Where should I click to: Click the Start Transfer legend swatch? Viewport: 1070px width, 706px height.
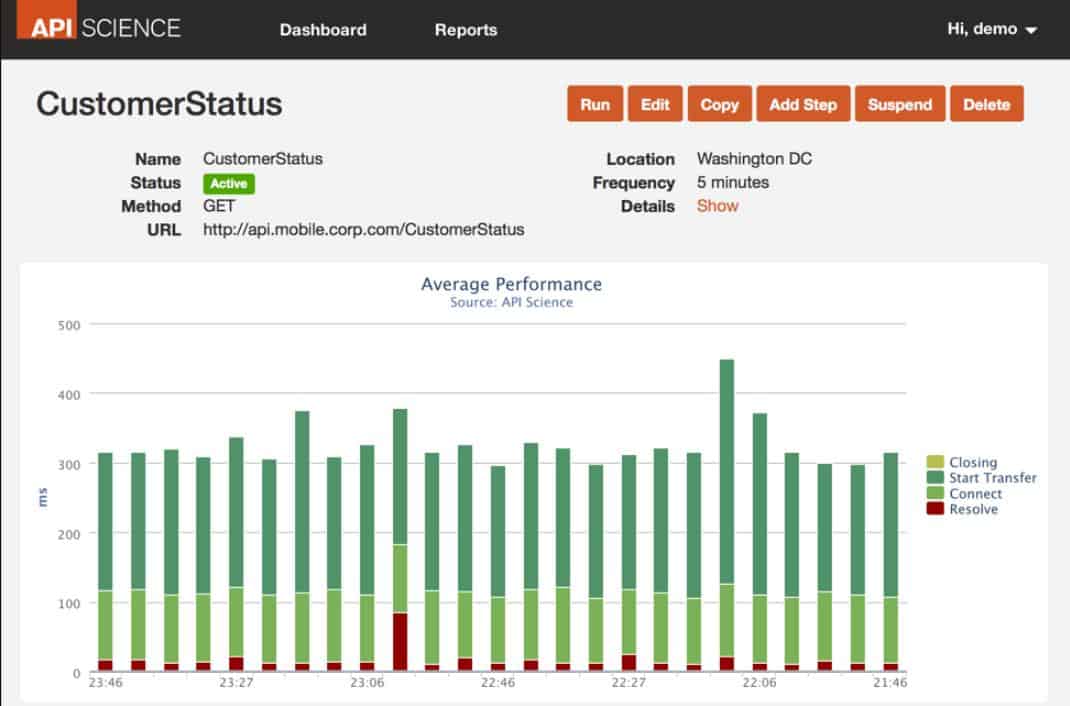click(x=936, y=477)
